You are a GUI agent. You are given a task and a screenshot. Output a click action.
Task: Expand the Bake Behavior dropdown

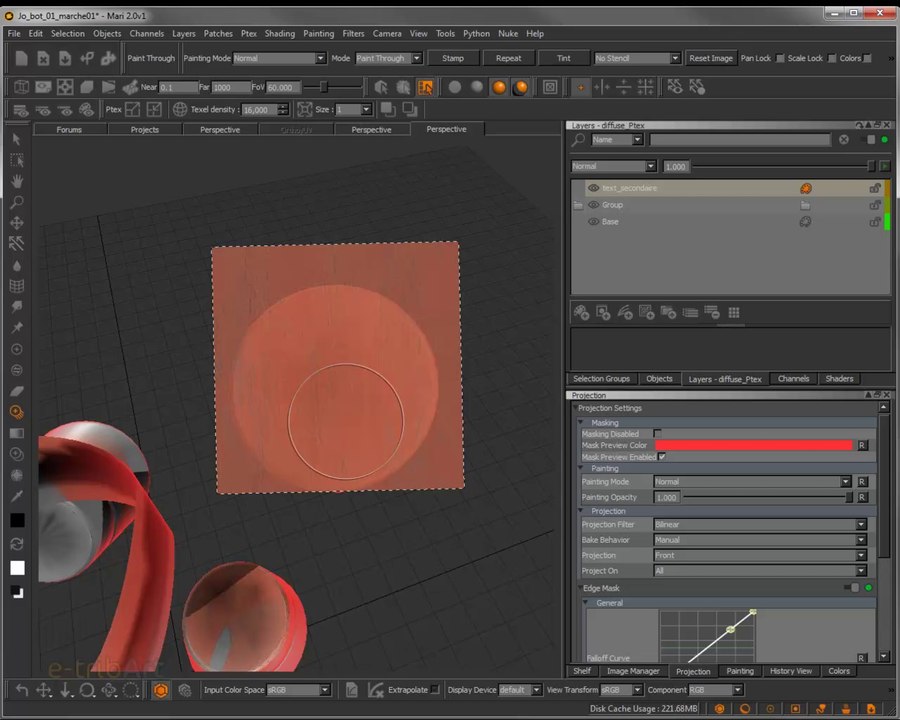[759, 540]
